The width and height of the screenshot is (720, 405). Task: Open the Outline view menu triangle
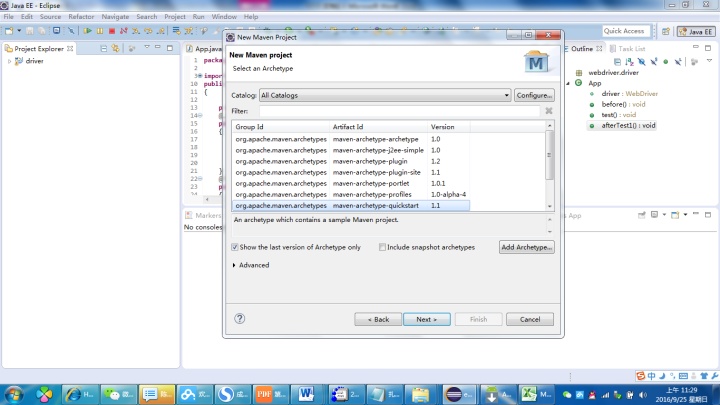pos(709,61)
